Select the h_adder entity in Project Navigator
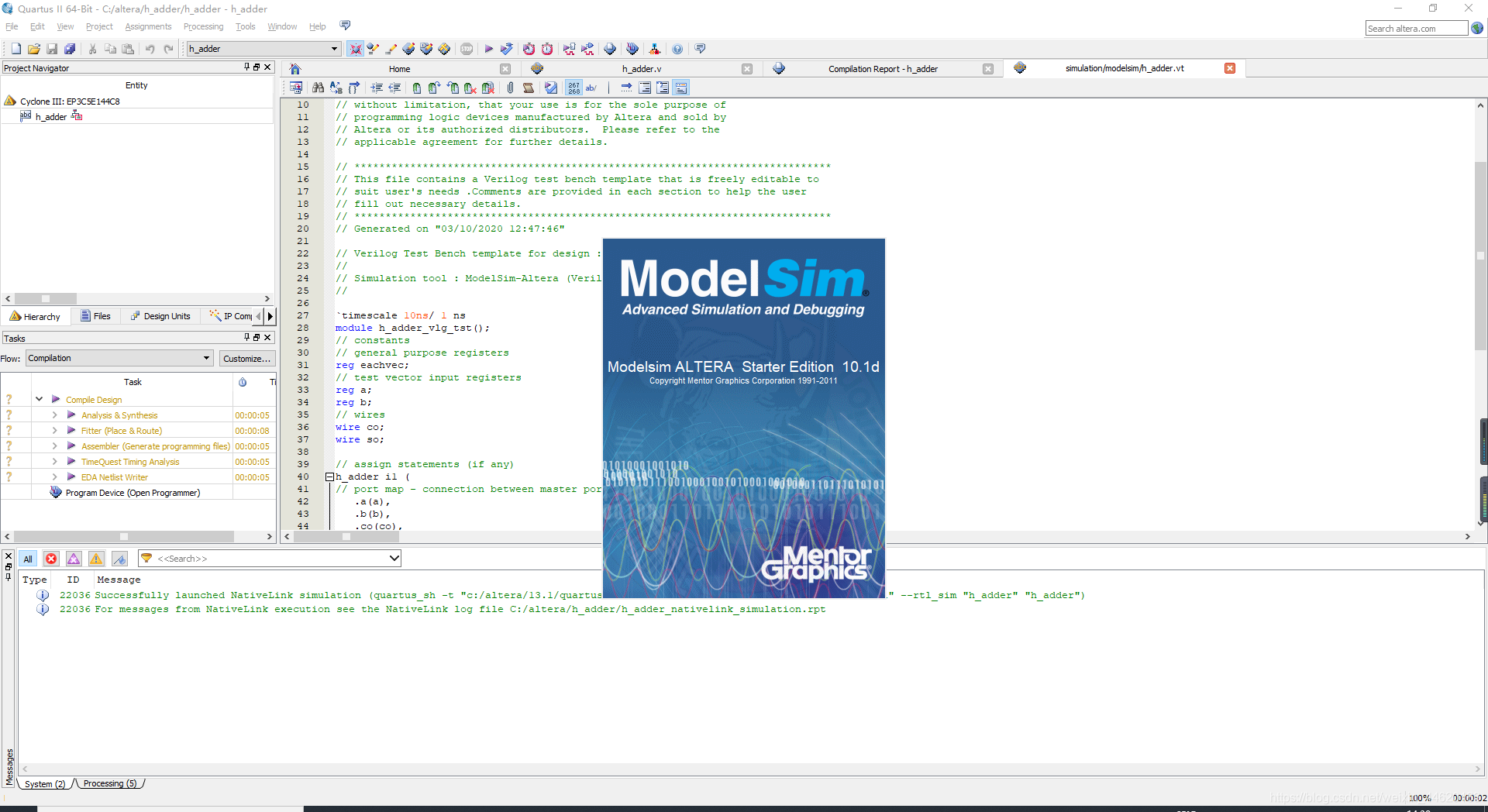Image resolution: width=1488 pixels, height=812 pixels. click(x=51, y=116)
